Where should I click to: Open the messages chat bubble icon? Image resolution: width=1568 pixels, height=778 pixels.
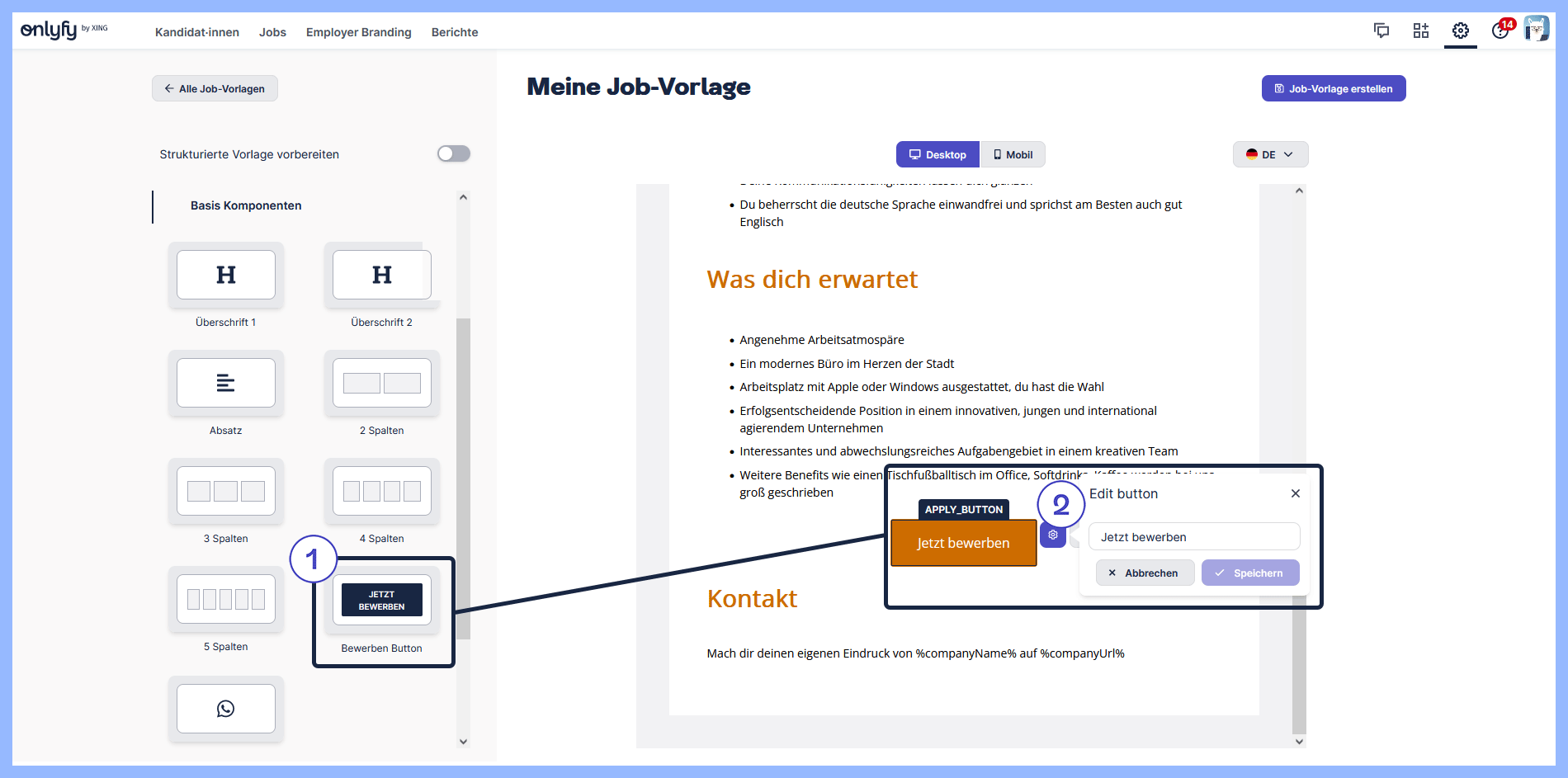pos(1381,30)
